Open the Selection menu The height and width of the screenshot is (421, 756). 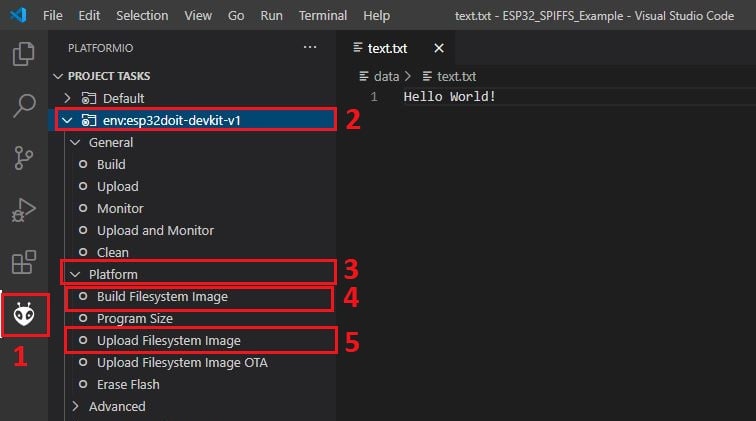click(142, 16)
